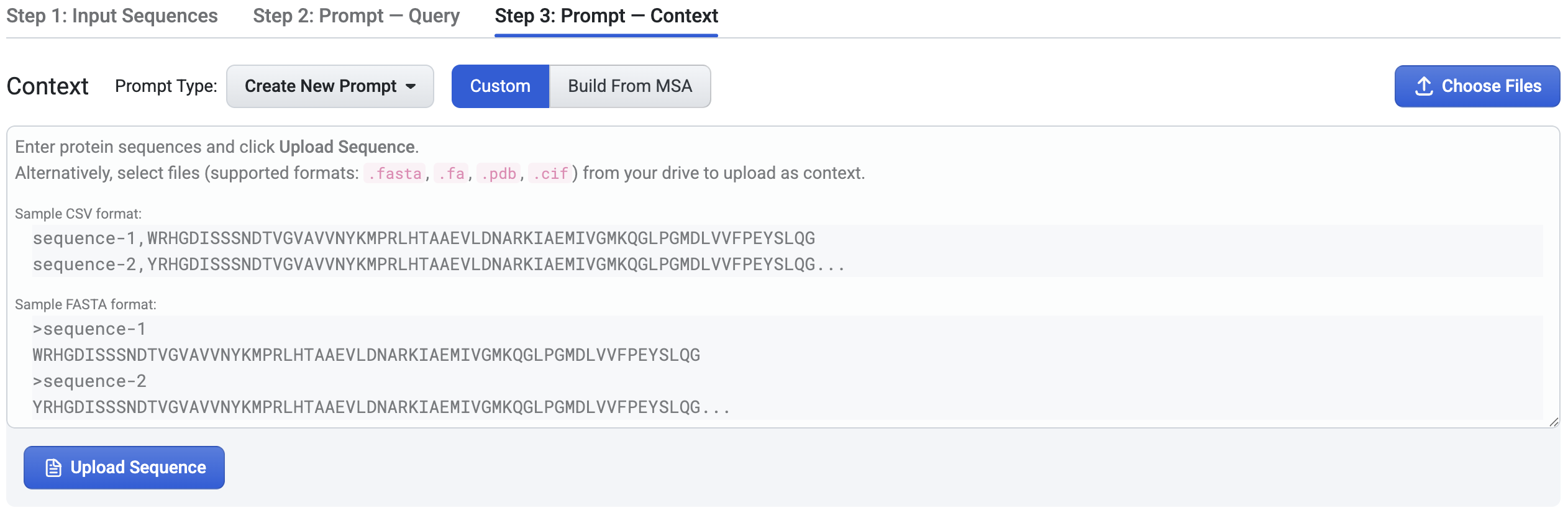
Task: Click the Choose Files button
Action: coord(1477,86)
